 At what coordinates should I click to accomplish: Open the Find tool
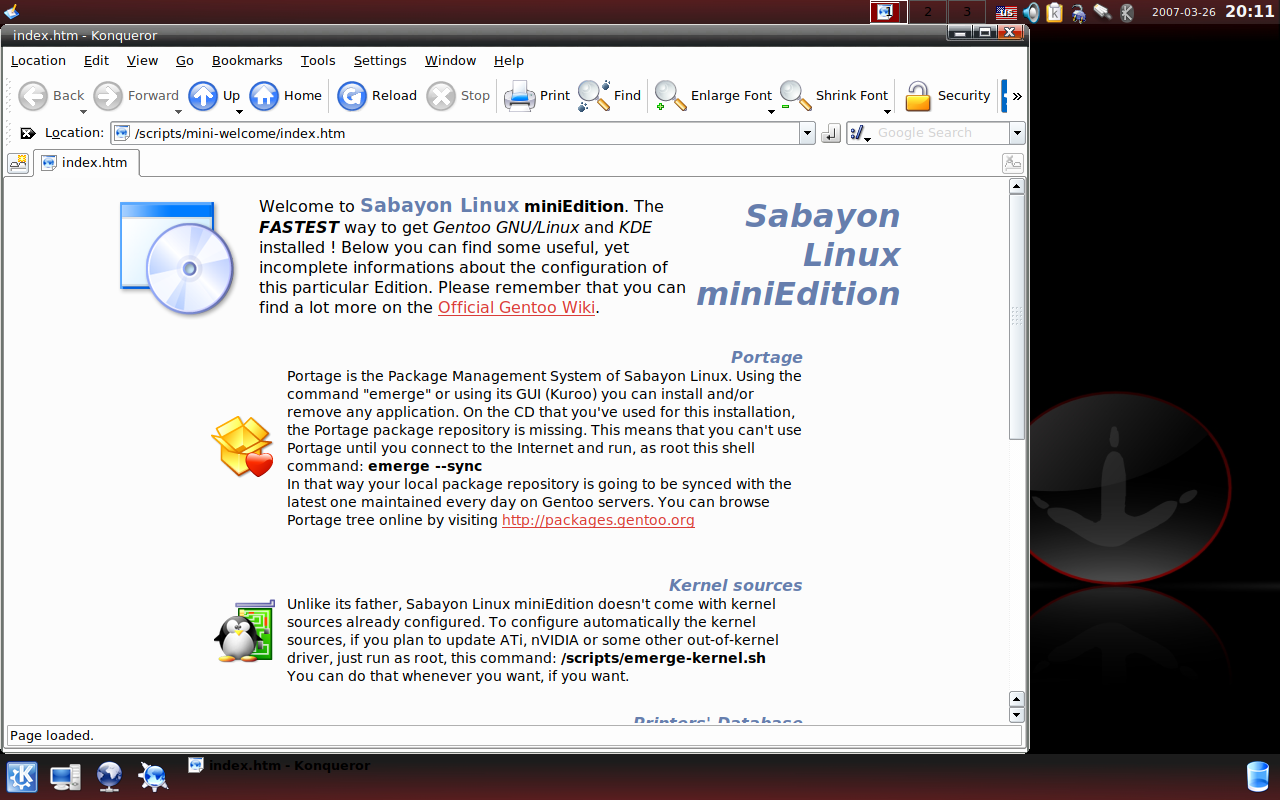pos(609,96)
